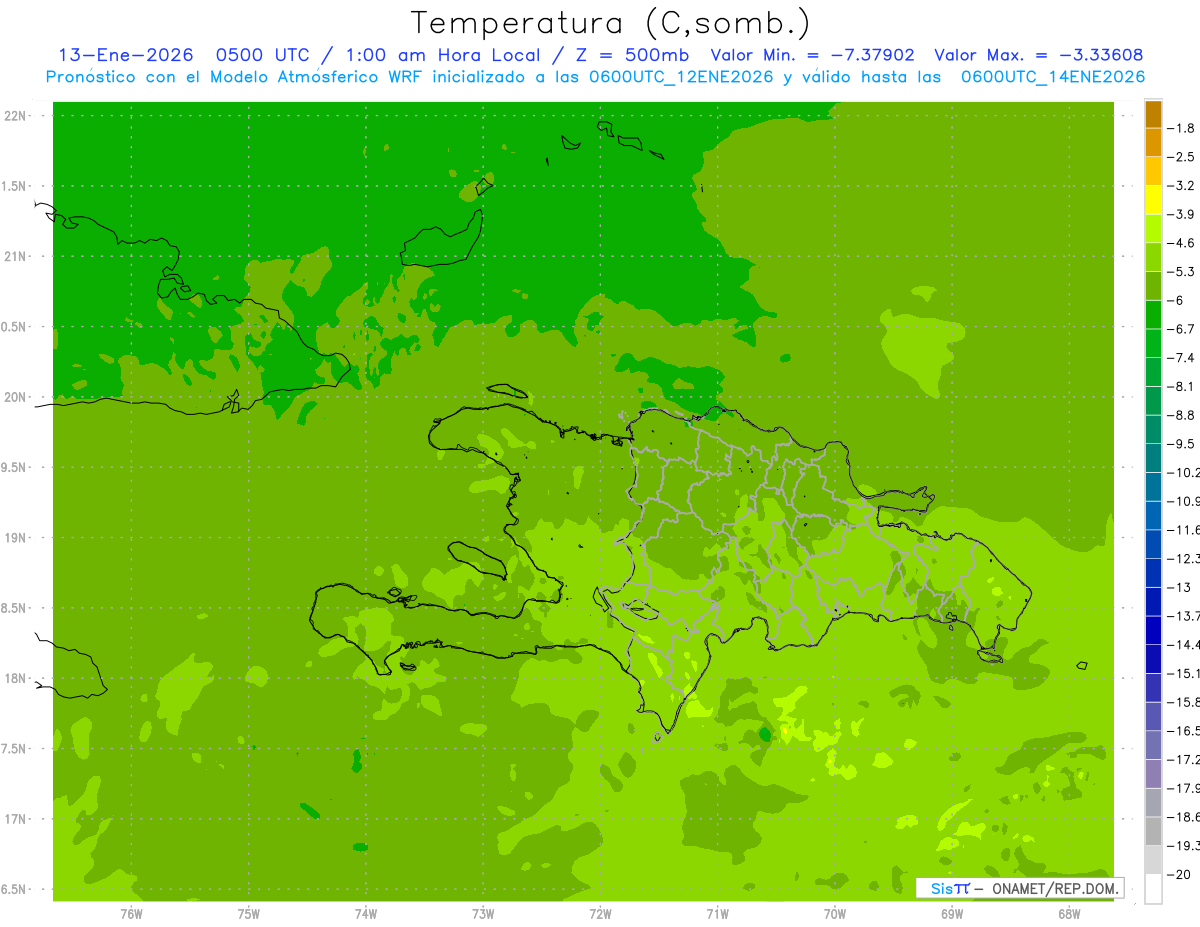Pick the blue swatch between -11.6 and -12.3
The height and width of the screenshot is (927, 1200).
(x=1153, y=544)
